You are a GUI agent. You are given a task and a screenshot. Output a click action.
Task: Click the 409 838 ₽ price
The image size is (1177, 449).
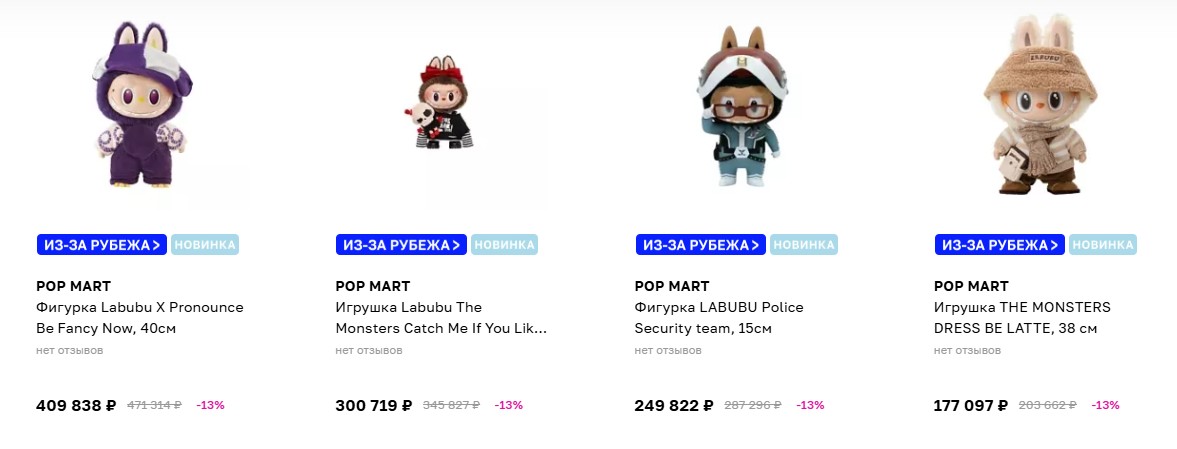pyautogui.click(x=76, y=406)
